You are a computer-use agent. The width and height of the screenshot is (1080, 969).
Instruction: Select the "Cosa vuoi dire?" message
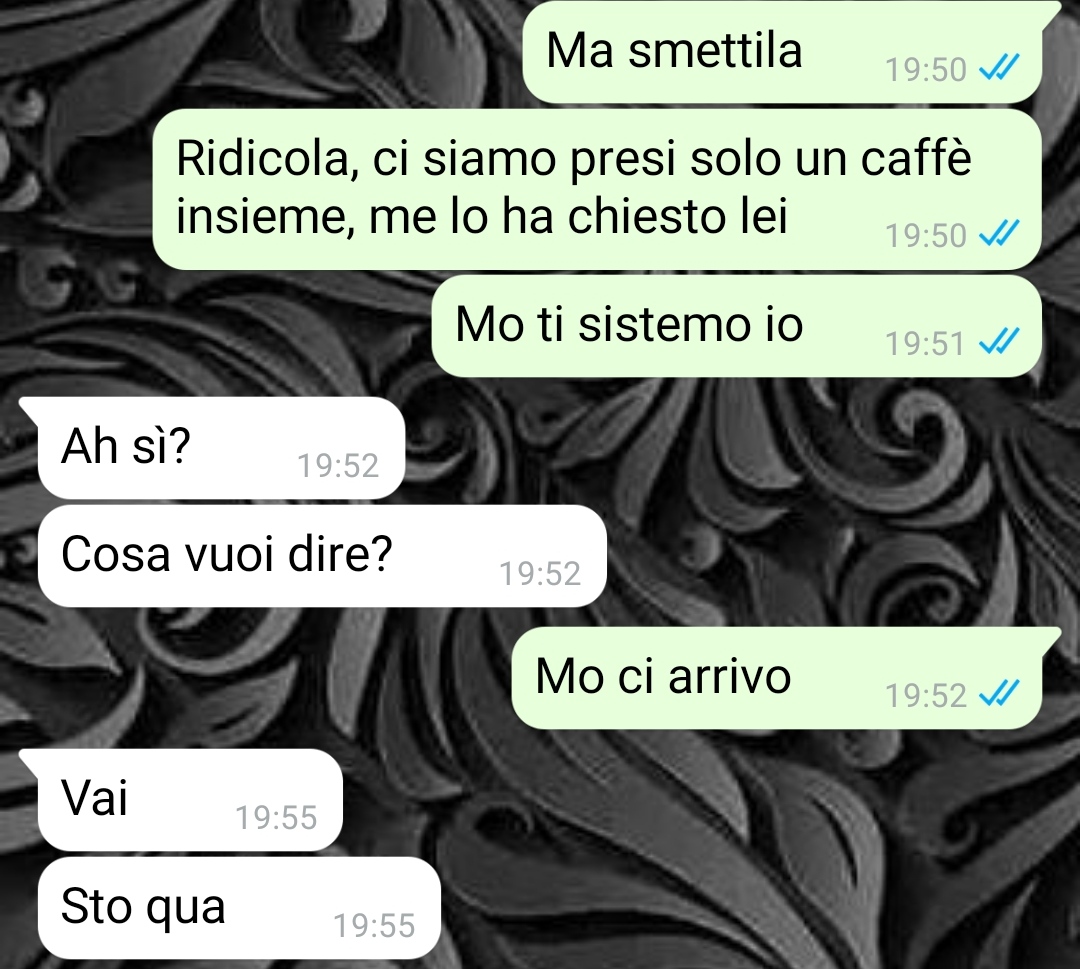pyautogui.click(x=322, y=556)
